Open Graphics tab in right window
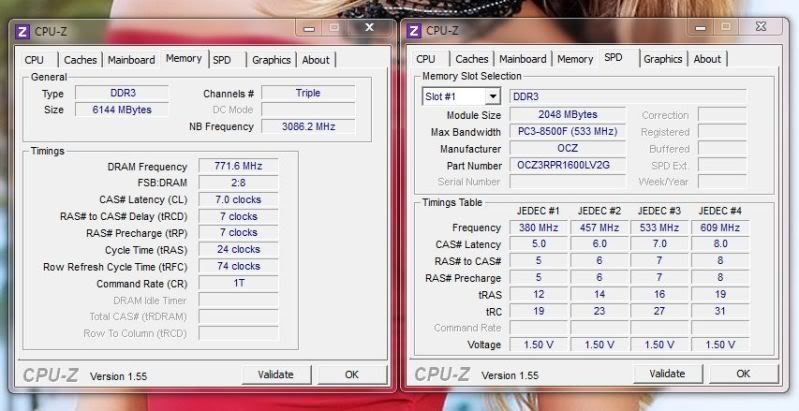This screenshot has height=411, width=799. pyautogui.click(x=663, y=59)
